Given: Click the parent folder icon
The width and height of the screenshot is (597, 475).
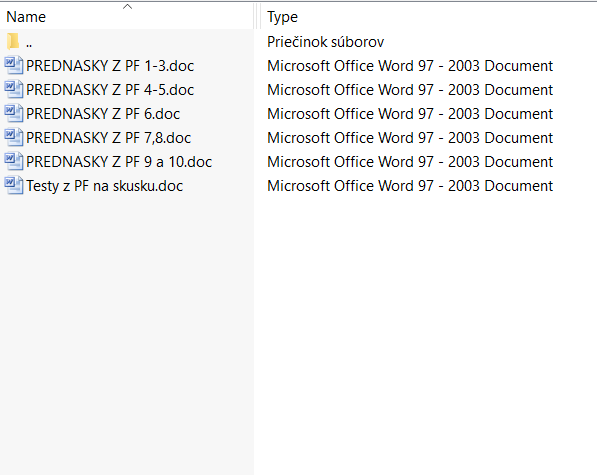Looking at the screenshot, I should (x=13, y=41).
